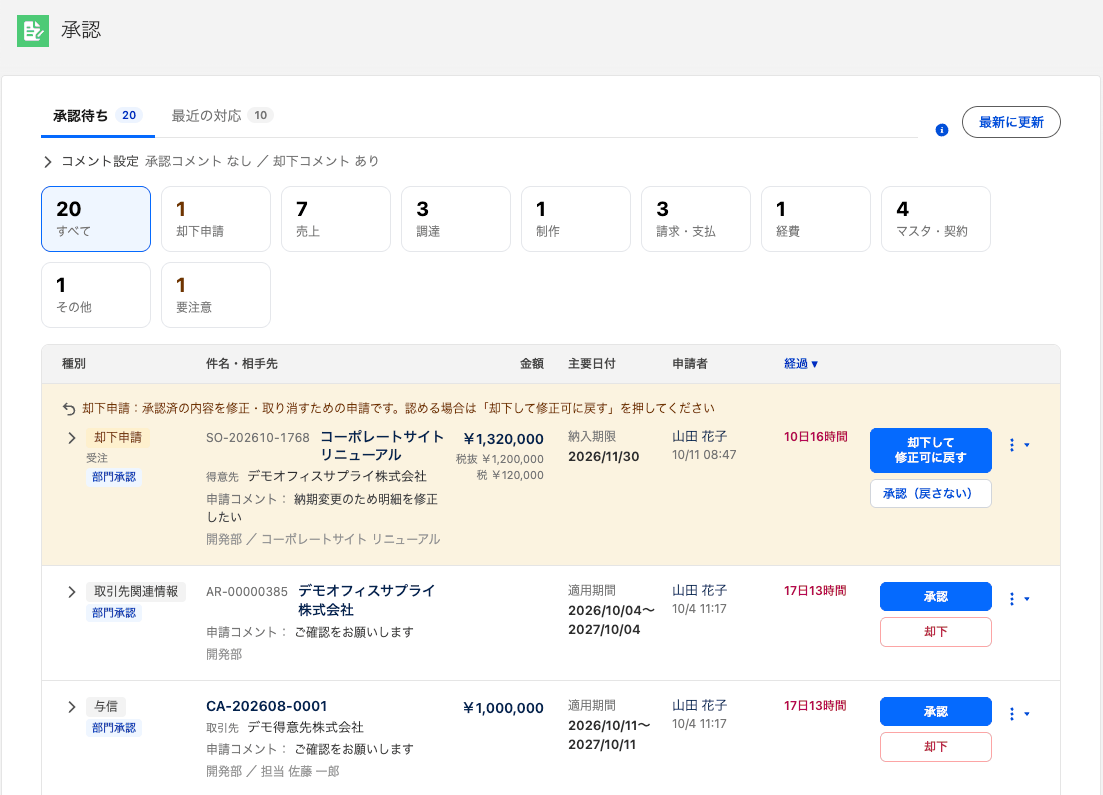
Task: Expand the 却下申請 row details
Action: point(72,438)
